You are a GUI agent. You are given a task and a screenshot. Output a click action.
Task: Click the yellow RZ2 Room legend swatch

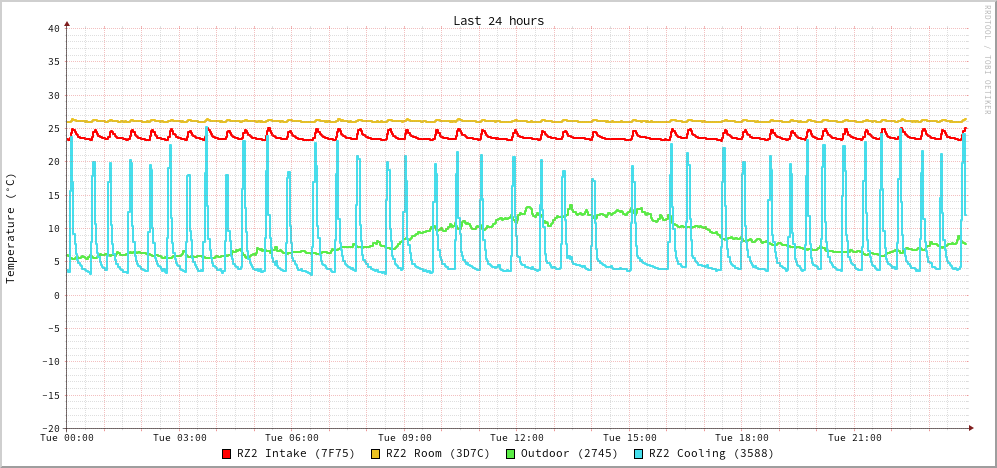point(376,454)
